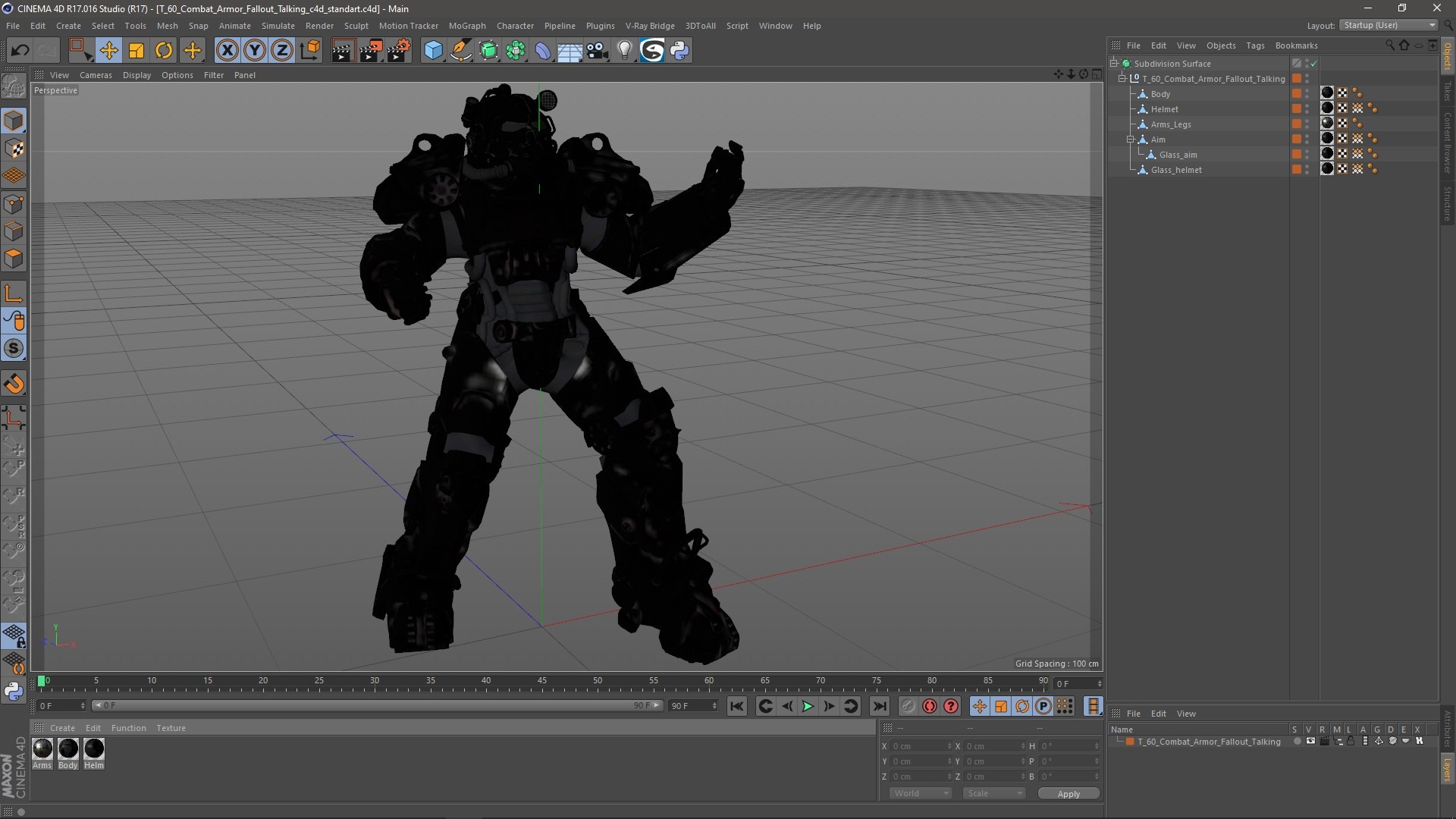
Task: Click the Subdivision Surface generator icon
Action: (x=488, y=51)
